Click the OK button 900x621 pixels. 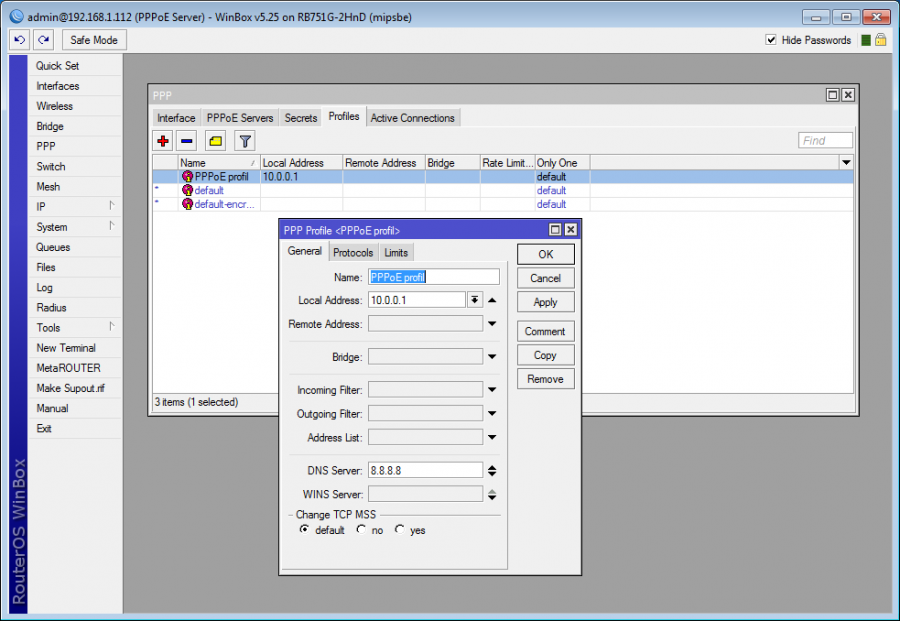tap(545, 254)
